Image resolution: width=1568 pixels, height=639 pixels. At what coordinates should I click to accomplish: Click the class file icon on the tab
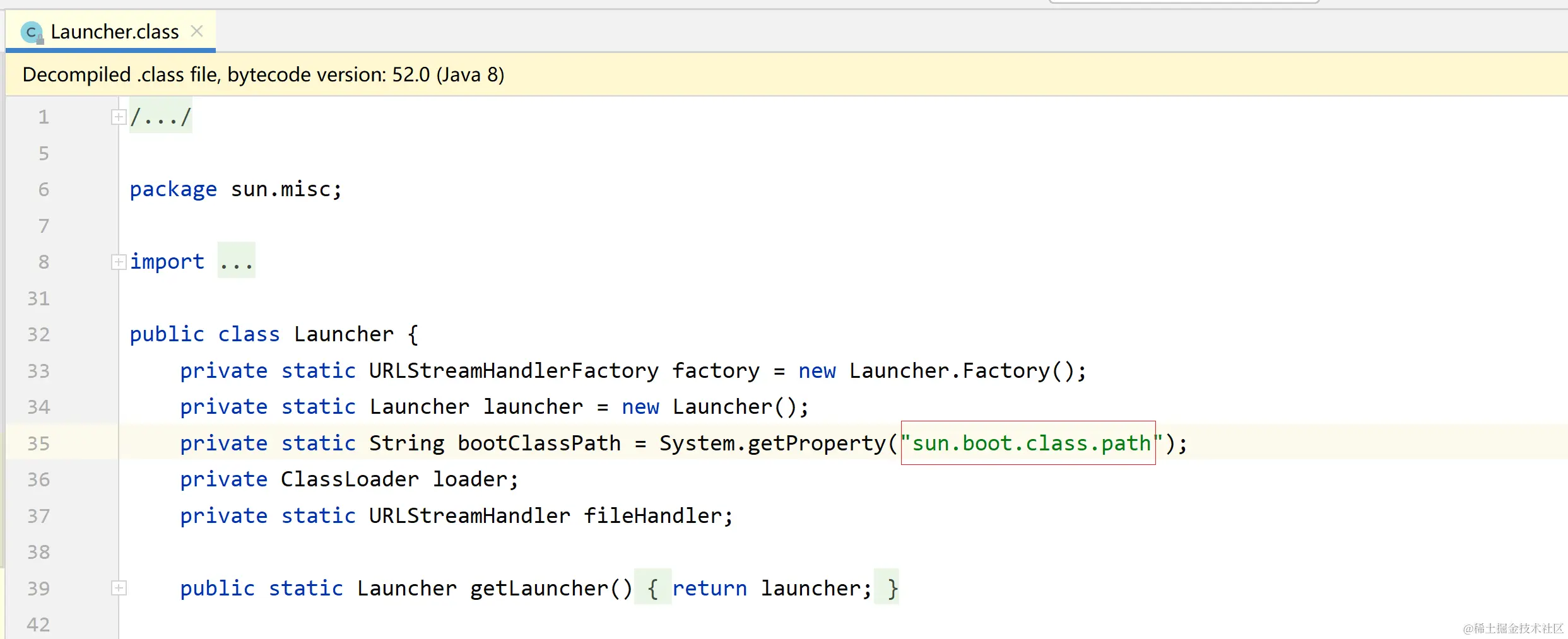pos(32,32)
